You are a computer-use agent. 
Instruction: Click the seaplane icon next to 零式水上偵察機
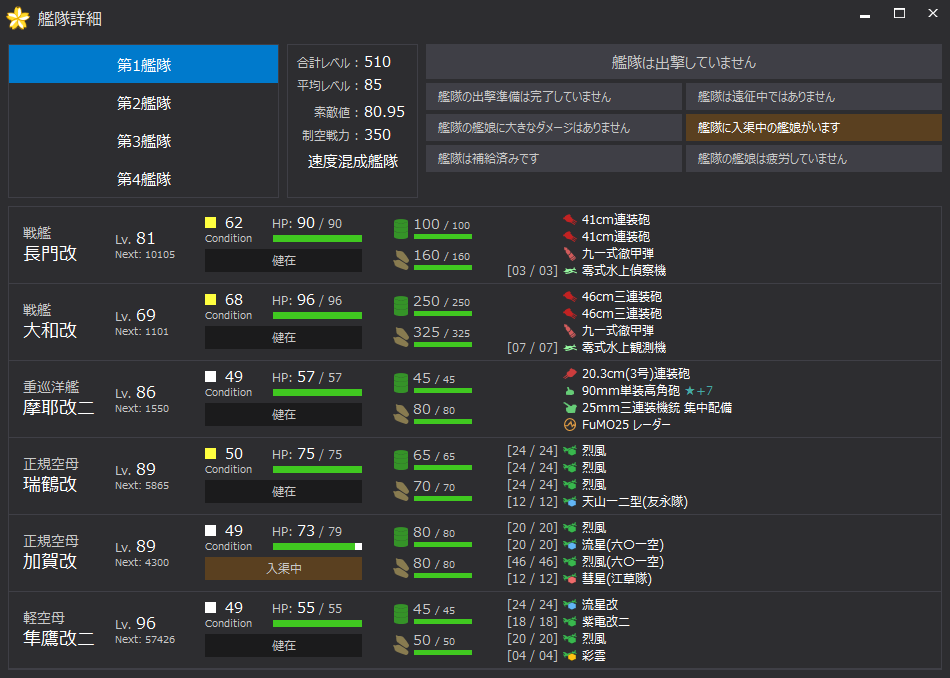[x=569, y=271]
